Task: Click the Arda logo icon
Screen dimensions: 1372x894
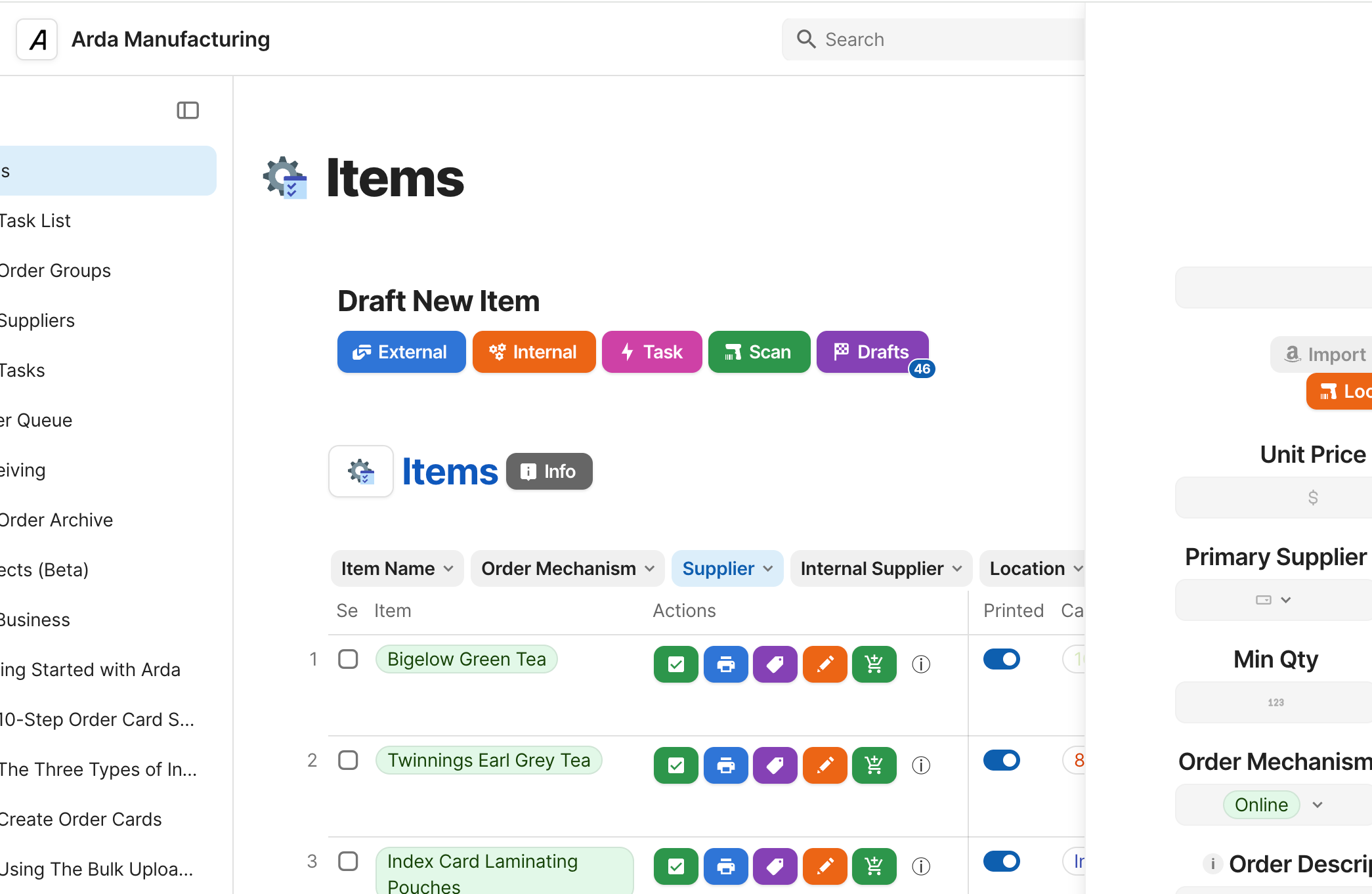Action: (x=37, y=39)
